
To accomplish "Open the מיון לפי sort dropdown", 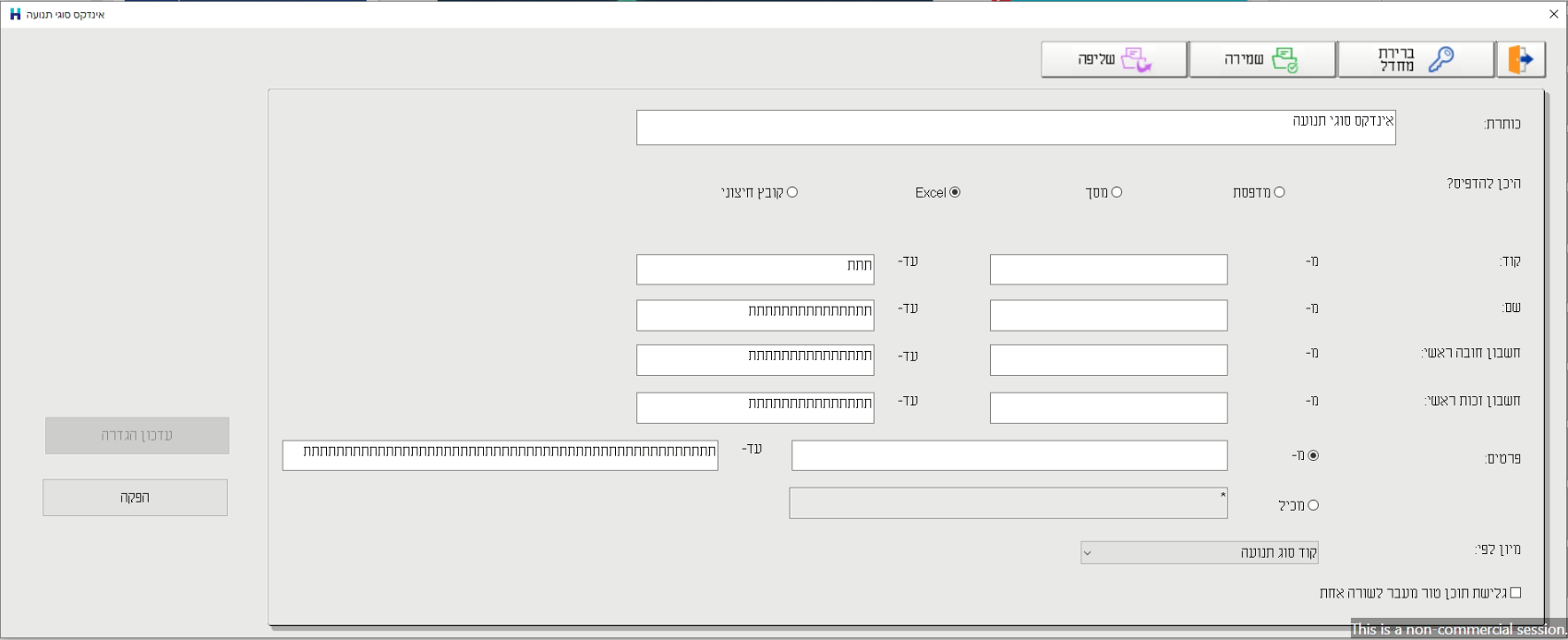I will tap(1200, 552).
